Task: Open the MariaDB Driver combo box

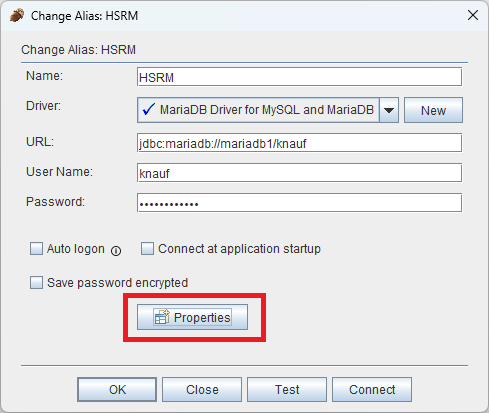Action: (x=268, y=110)
